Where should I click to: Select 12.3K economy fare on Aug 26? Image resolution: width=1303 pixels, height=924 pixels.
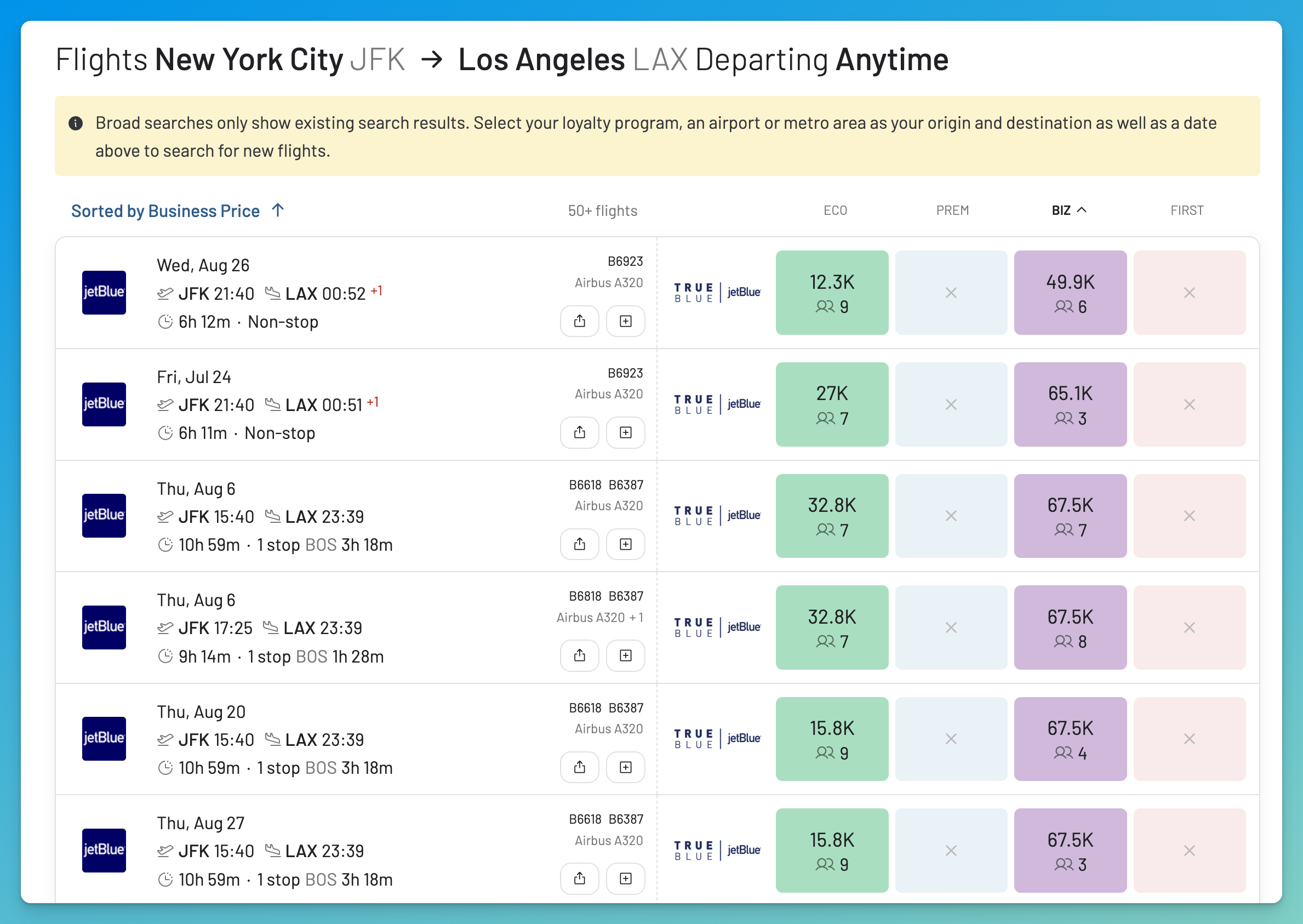[832, 293]
